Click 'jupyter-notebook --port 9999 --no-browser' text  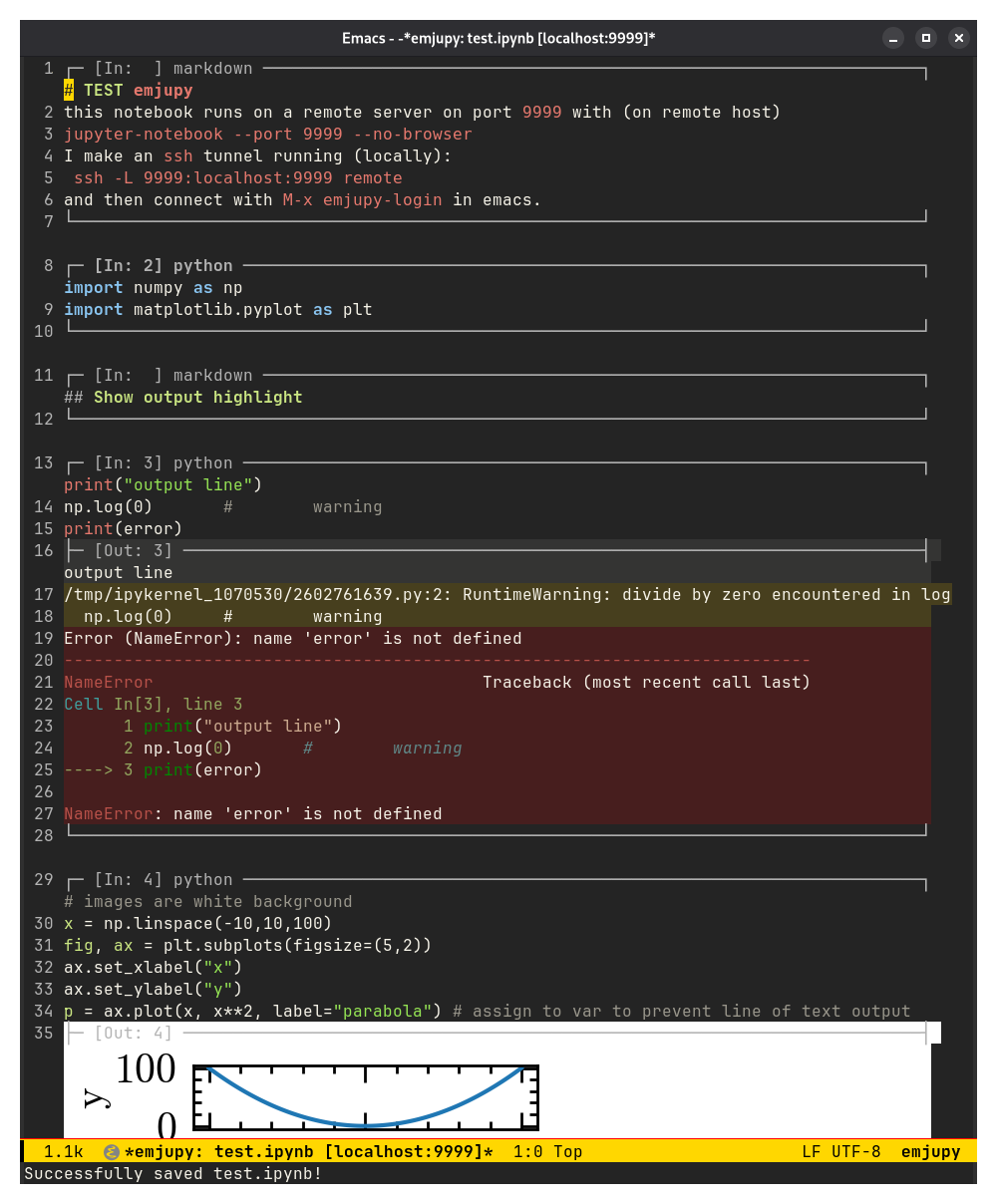(268, 135)
